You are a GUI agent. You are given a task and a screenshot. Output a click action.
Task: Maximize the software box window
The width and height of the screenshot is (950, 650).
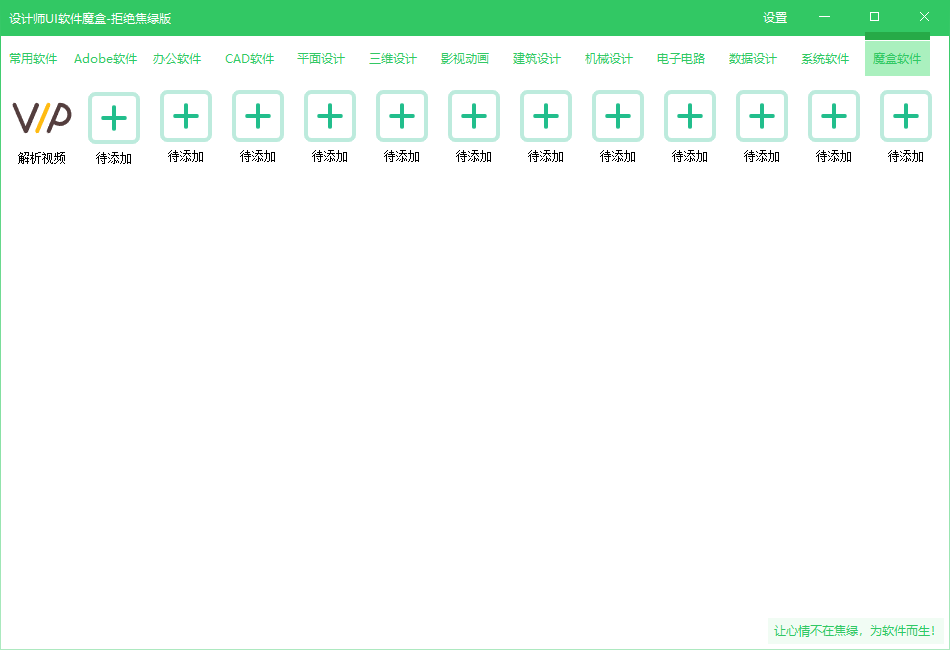tap(874, 17)
